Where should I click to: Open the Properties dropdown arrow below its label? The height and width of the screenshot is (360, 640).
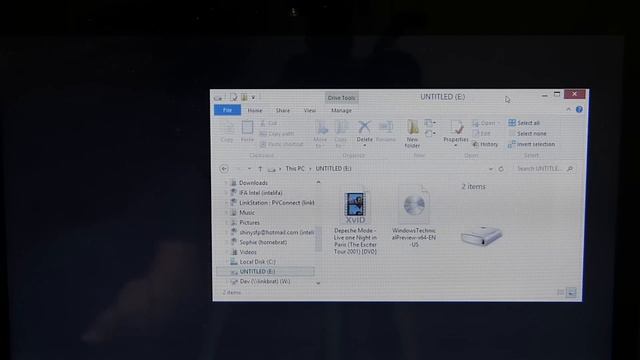[x=456, y=146]
